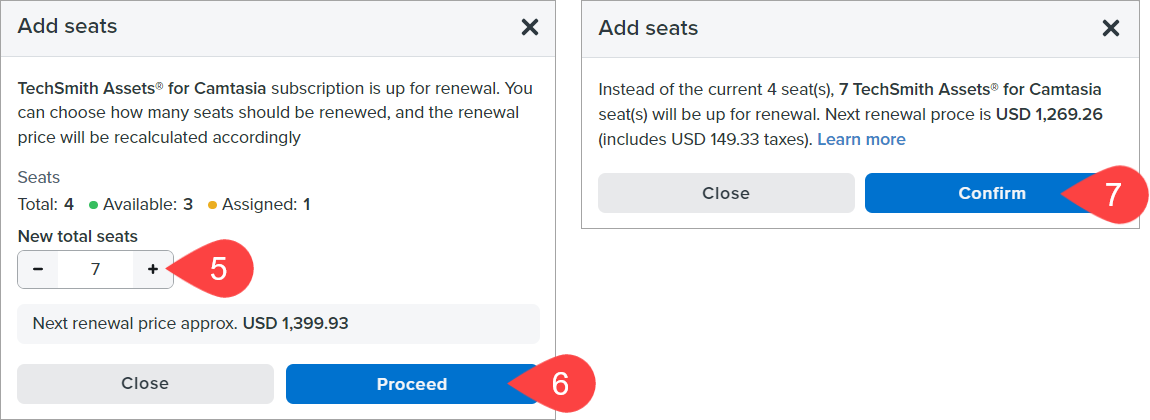Click the left dialog's Add seats title
The width and height of the screenshot is (1150, 420).
point(67,27)
